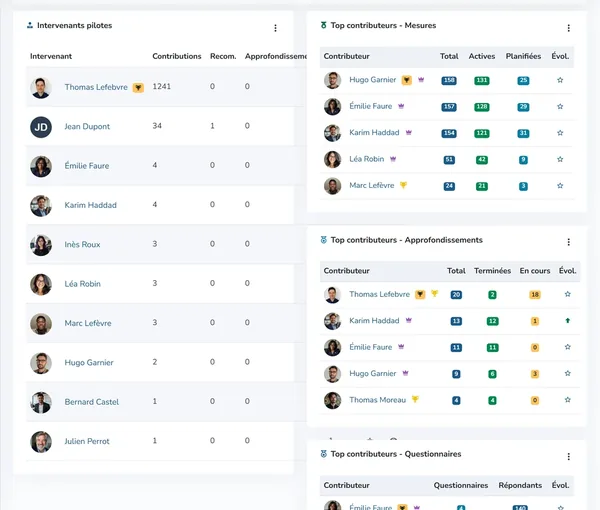This screenshot has width=600, height=510.
Task: Open the Intervenants pilotes panel options menu
Action: [275, 28]
